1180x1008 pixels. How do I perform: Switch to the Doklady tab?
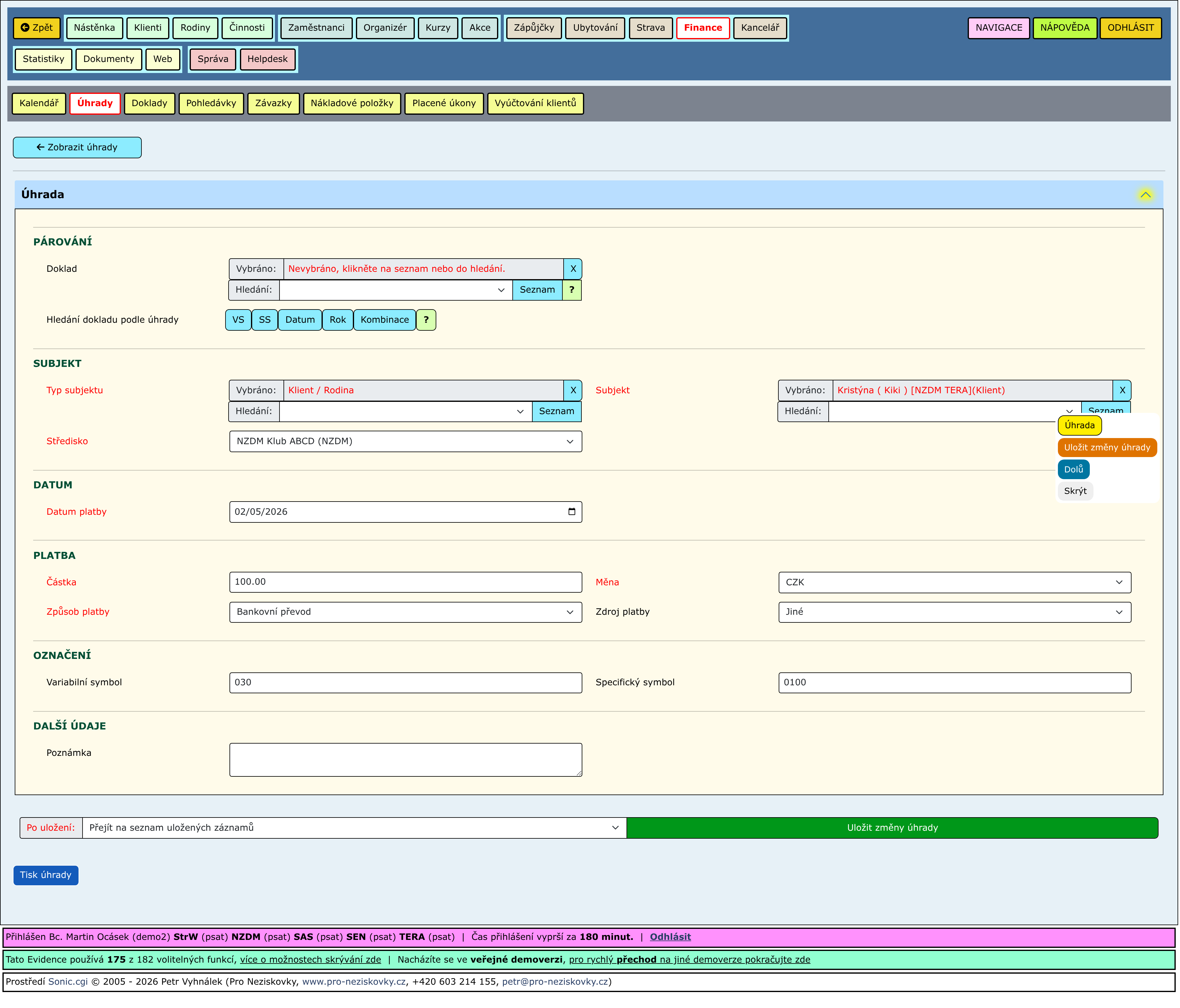(149, 103)
